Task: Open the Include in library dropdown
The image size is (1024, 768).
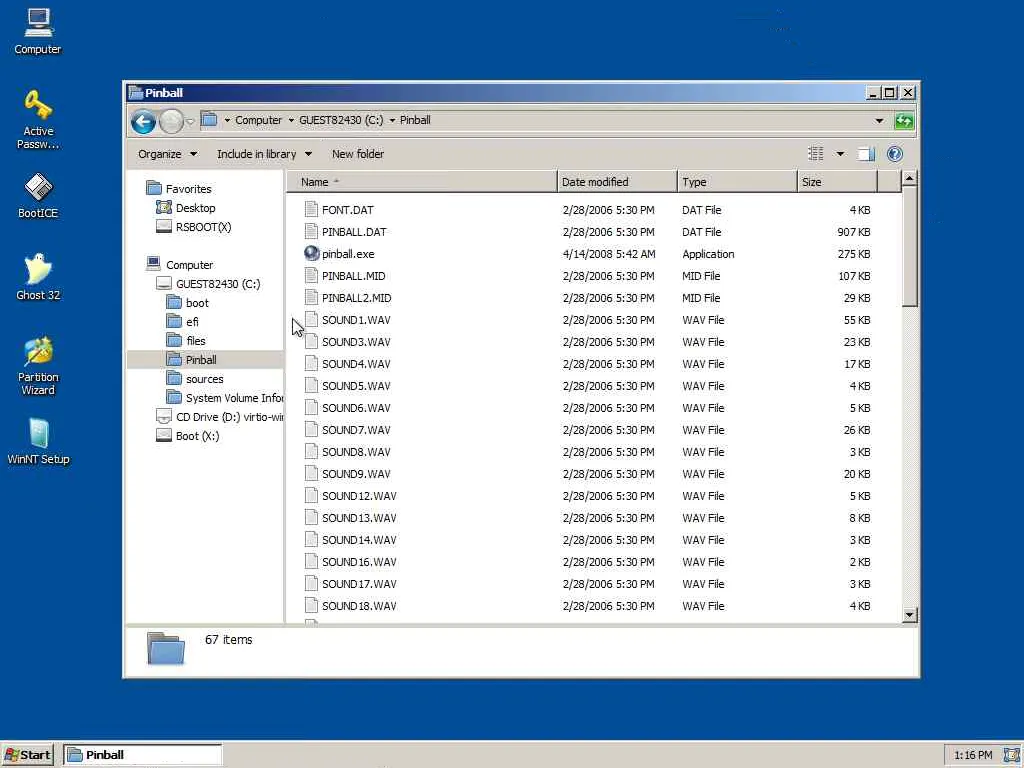Action: click(x=264, y=154)
